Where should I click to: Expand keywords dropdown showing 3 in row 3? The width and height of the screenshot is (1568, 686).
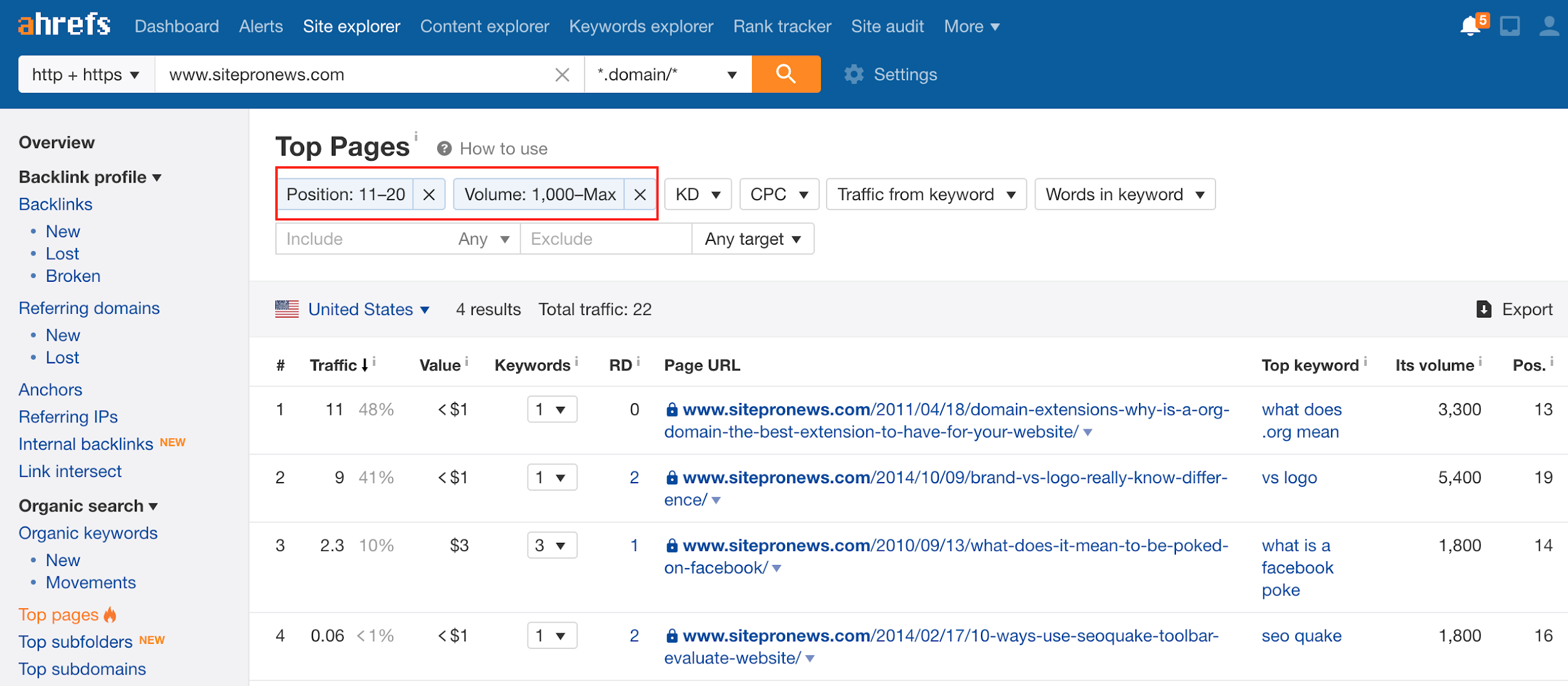tap(552, 545)
